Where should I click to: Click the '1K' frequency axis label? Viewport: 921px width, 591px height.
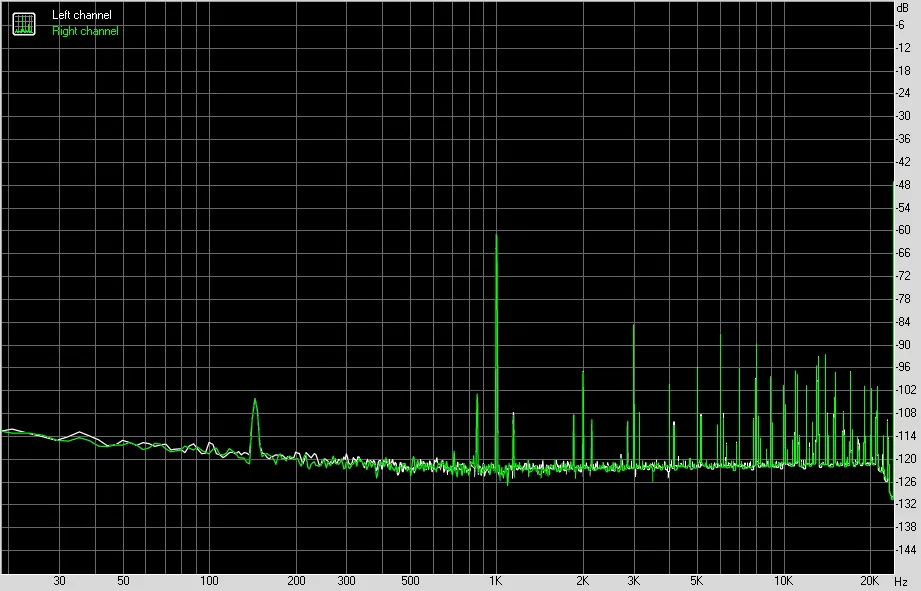click(496, 581)
